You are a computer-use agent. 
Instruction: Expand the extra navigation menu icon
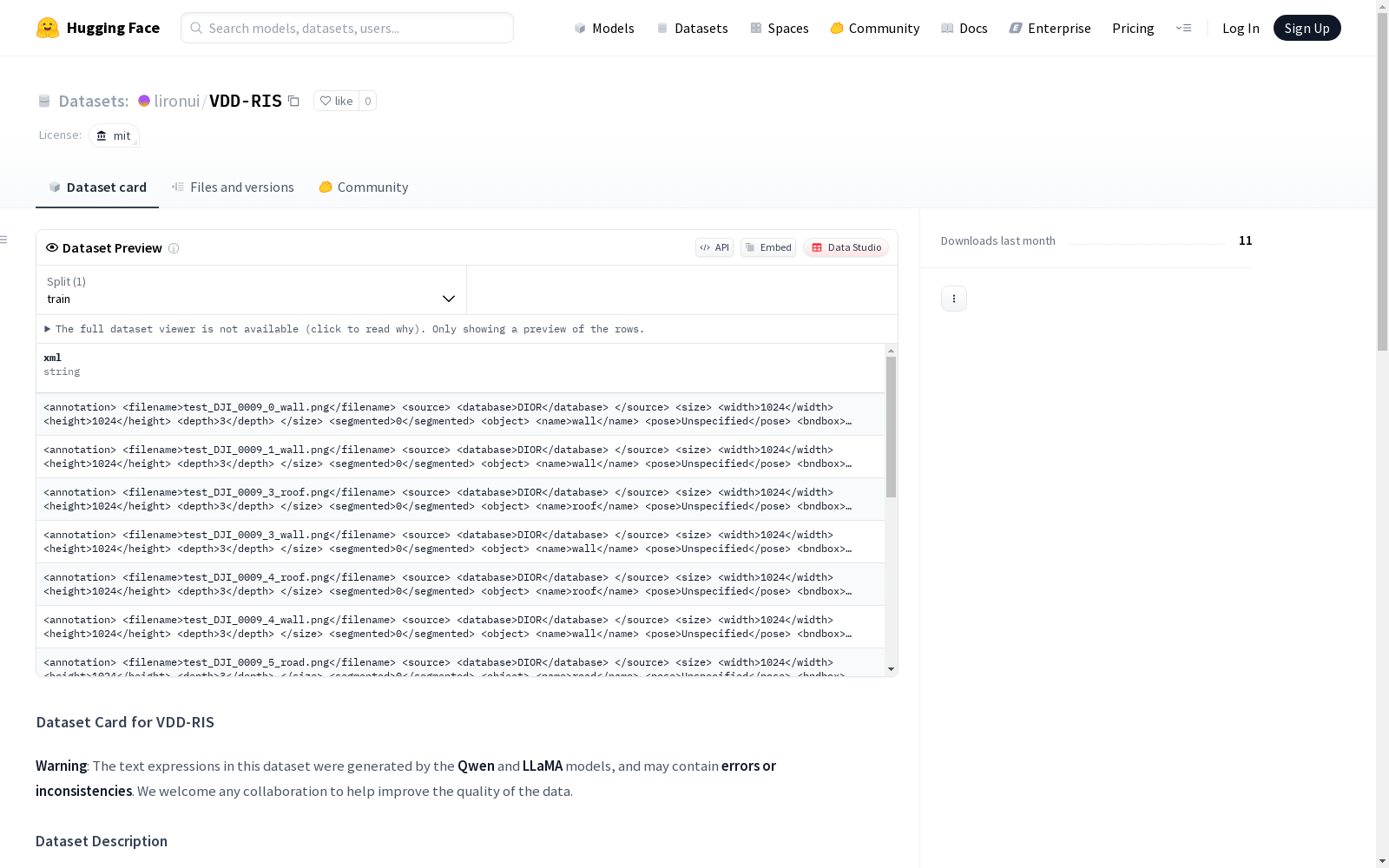1183,28
